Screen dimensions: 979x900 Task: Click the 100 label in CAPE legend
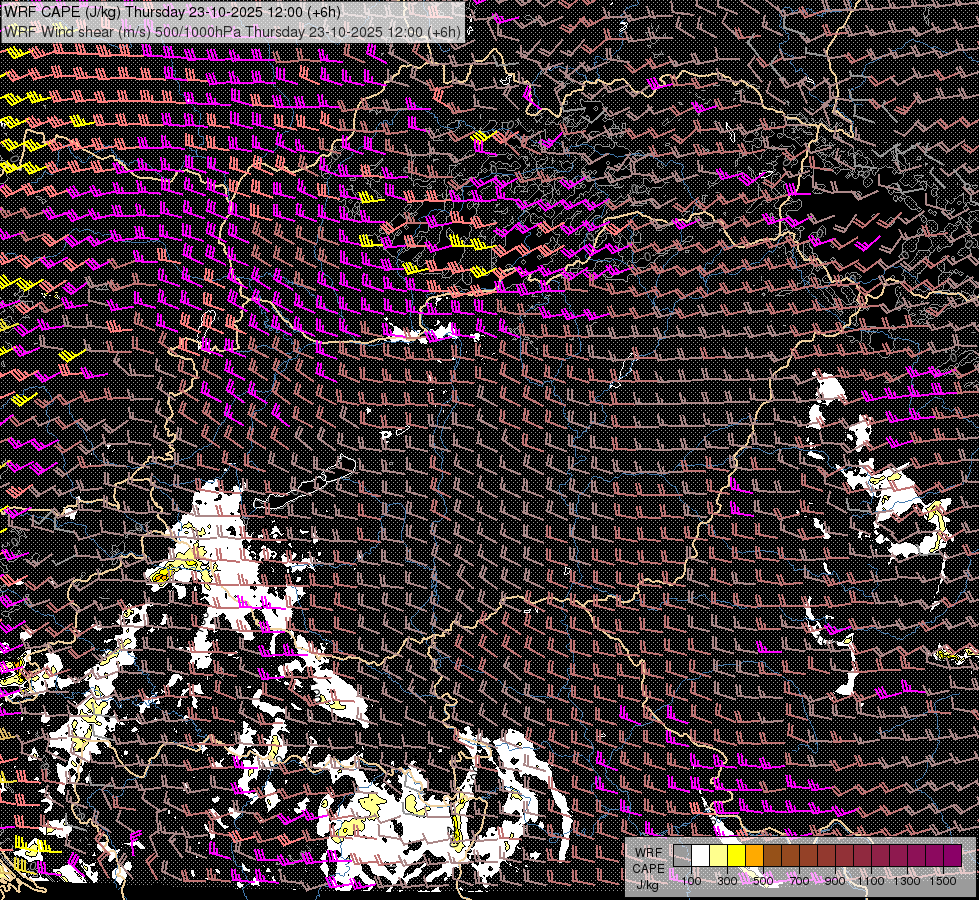[691, 881]
